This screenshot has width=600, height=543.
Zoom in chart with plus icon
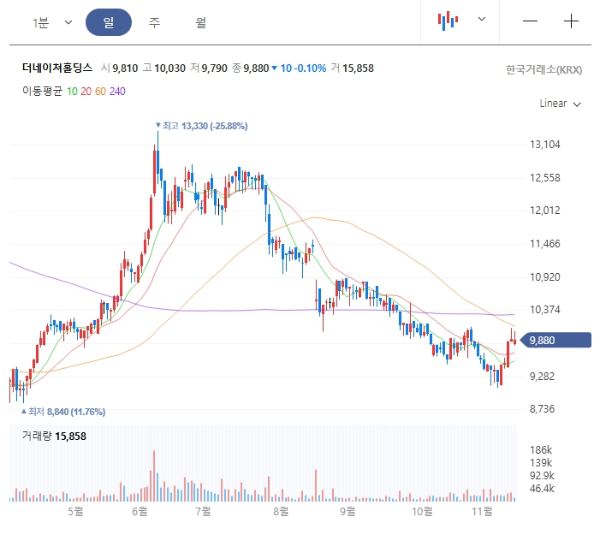coord(571,21)
